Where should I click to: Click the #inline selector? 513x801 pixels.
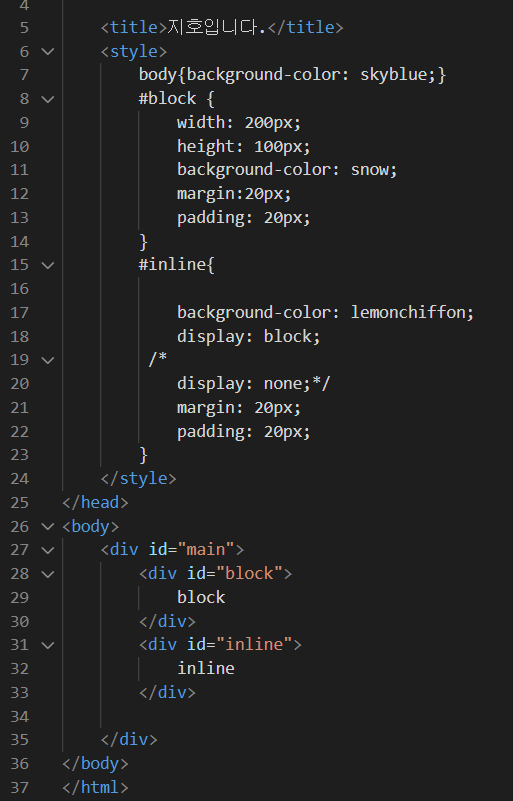coord(173,265)
